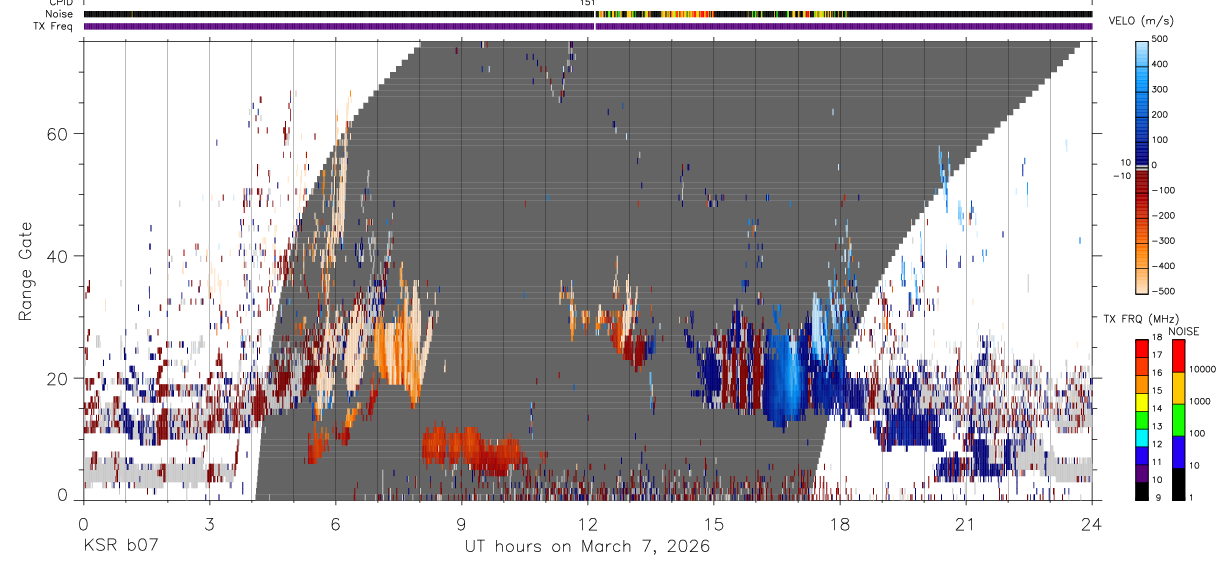Image resolution: width=1228 pixels, height=567 pixels.
Task: Click the Noise strip above the plot
Action: (x=588, y=14)
